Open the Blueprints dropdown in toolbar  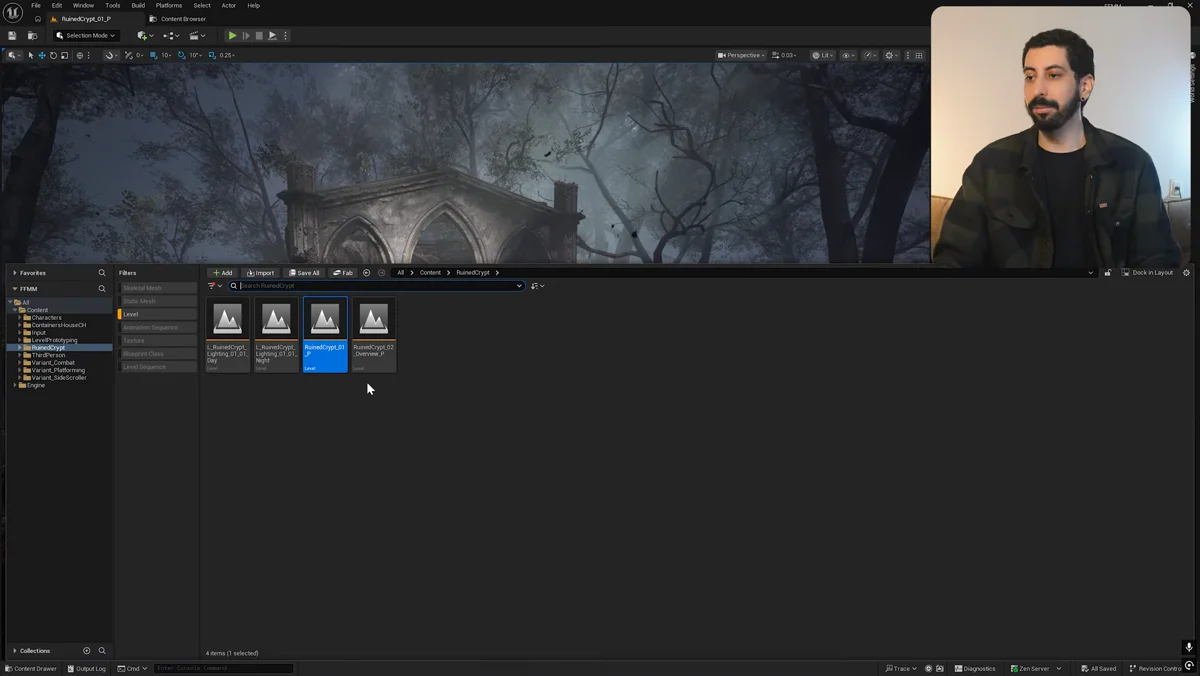[x=171, y=36]
